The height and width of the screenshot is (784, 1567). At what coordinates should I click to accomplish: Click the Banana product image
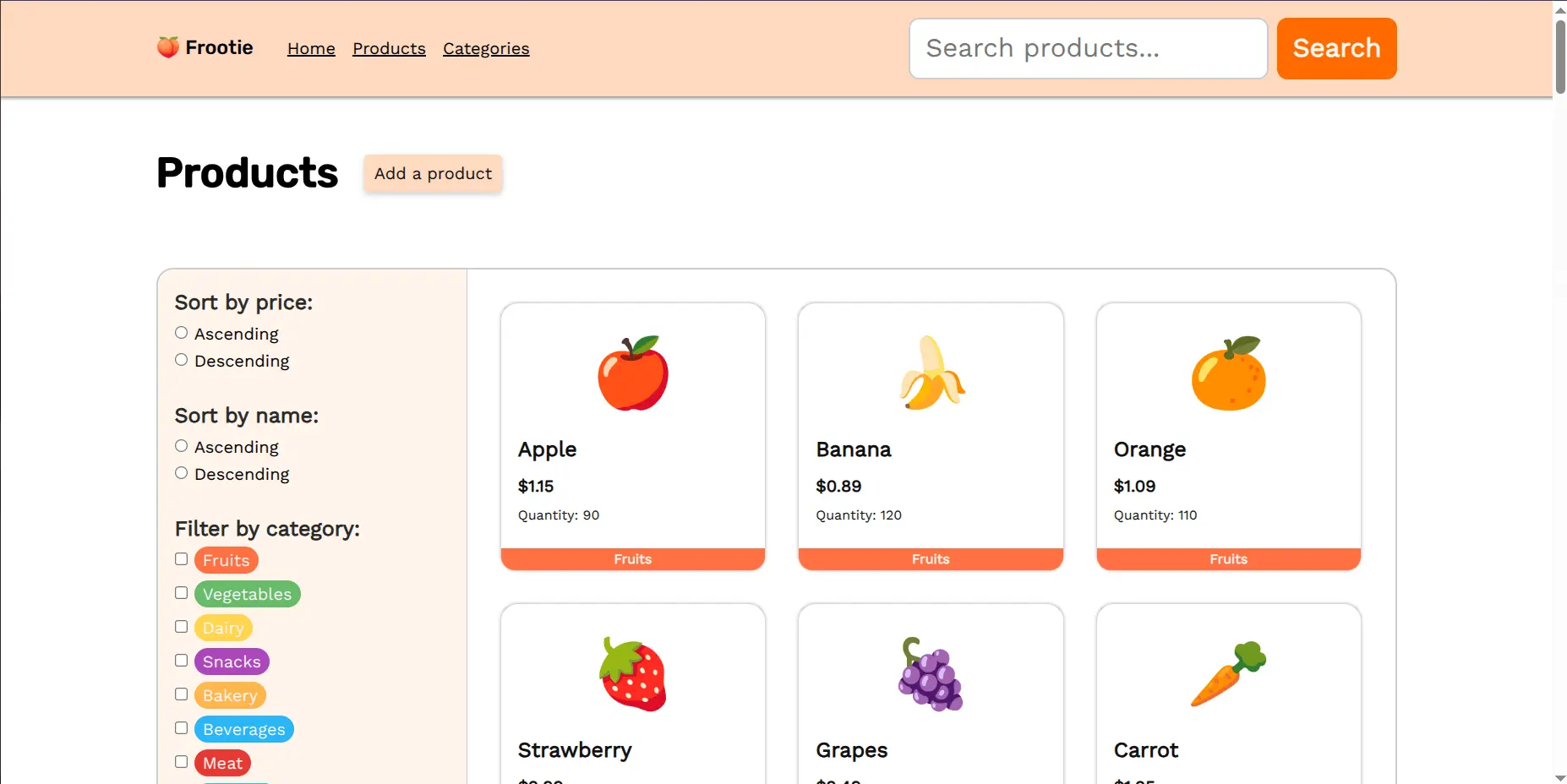pos(931,373)
